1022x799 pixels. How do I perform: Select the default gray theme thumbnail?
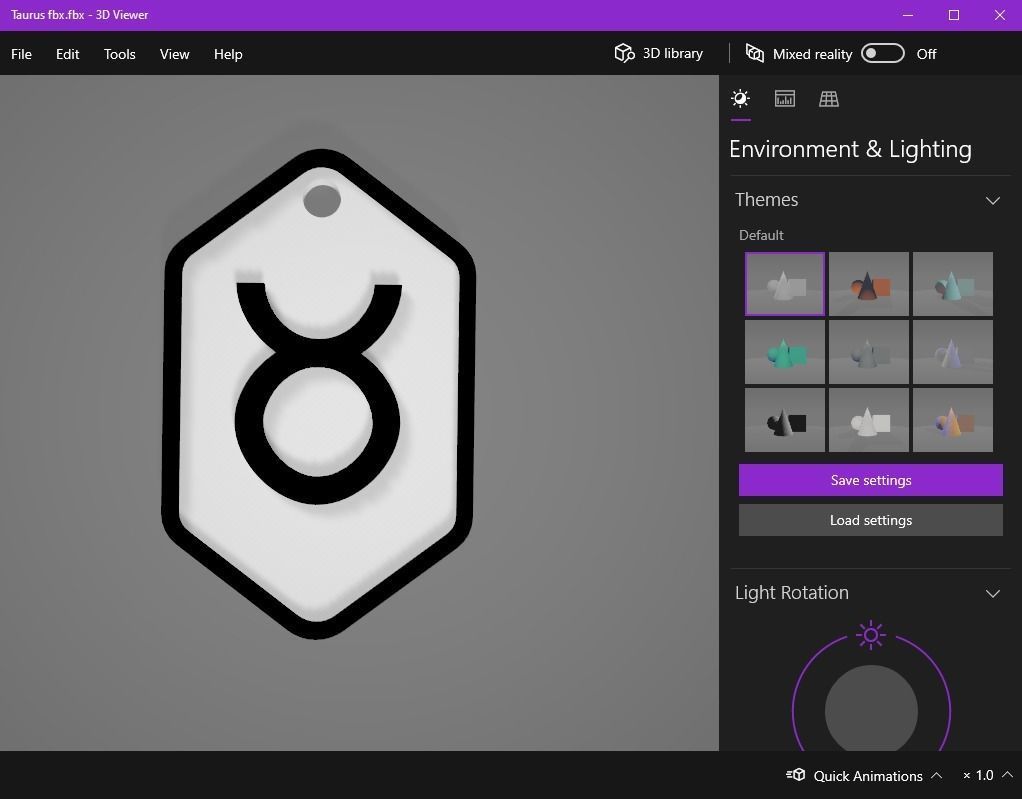click(785, 284)
